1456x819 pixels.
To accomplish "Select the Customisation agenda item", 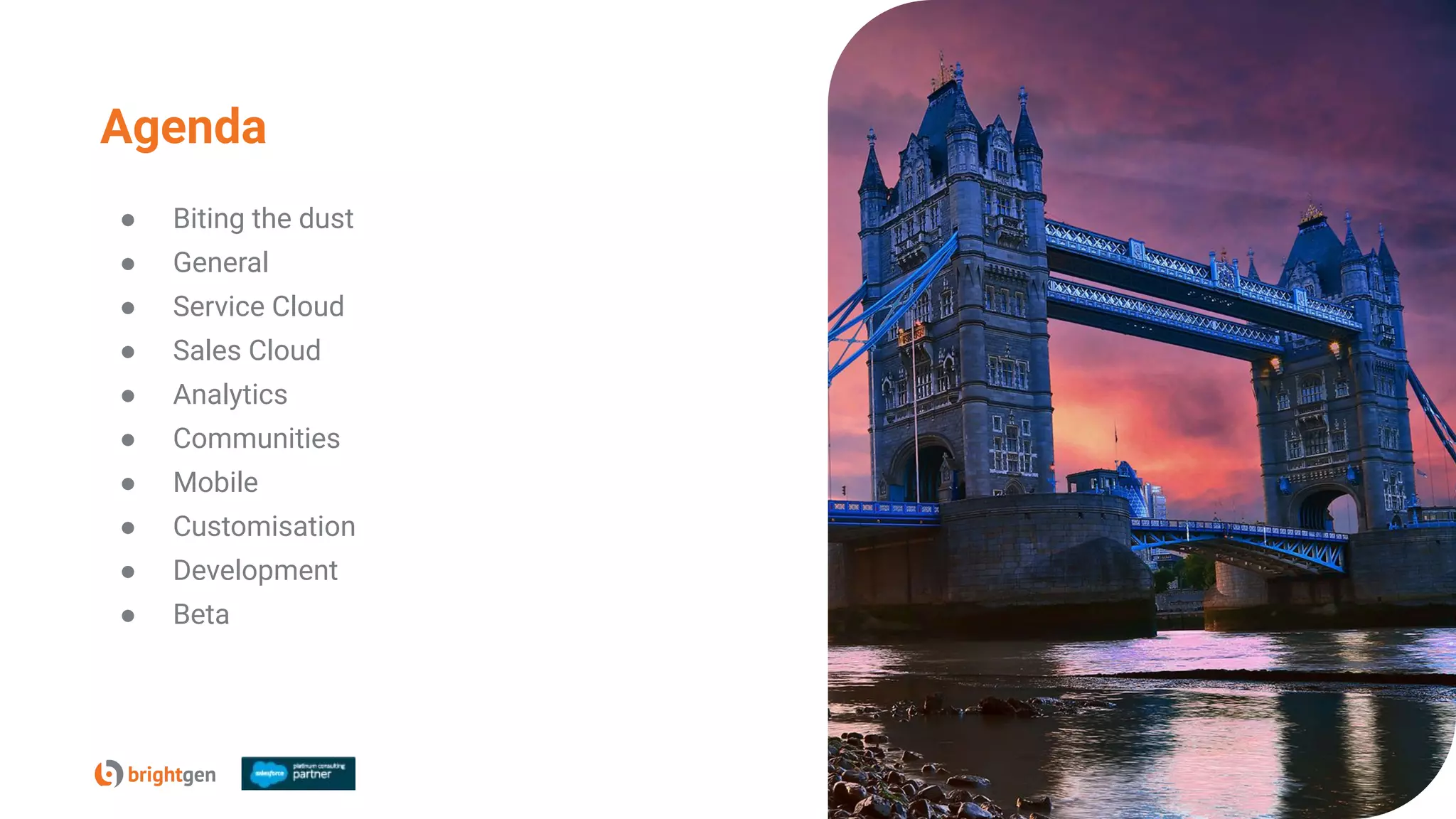I will (x=264, y=527).
